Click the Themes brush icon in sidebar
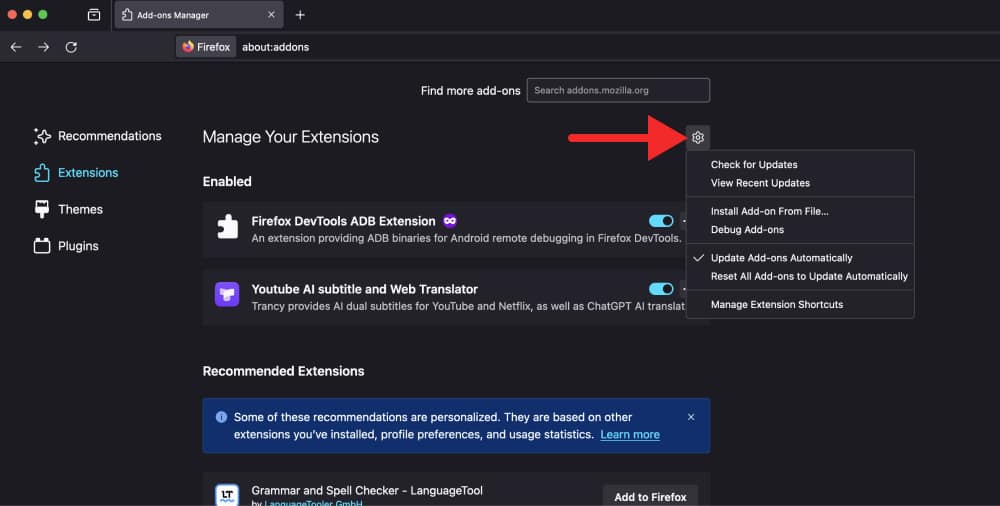Image resolution: width=1000 pixels, height=506 pixels. point(42,209)
